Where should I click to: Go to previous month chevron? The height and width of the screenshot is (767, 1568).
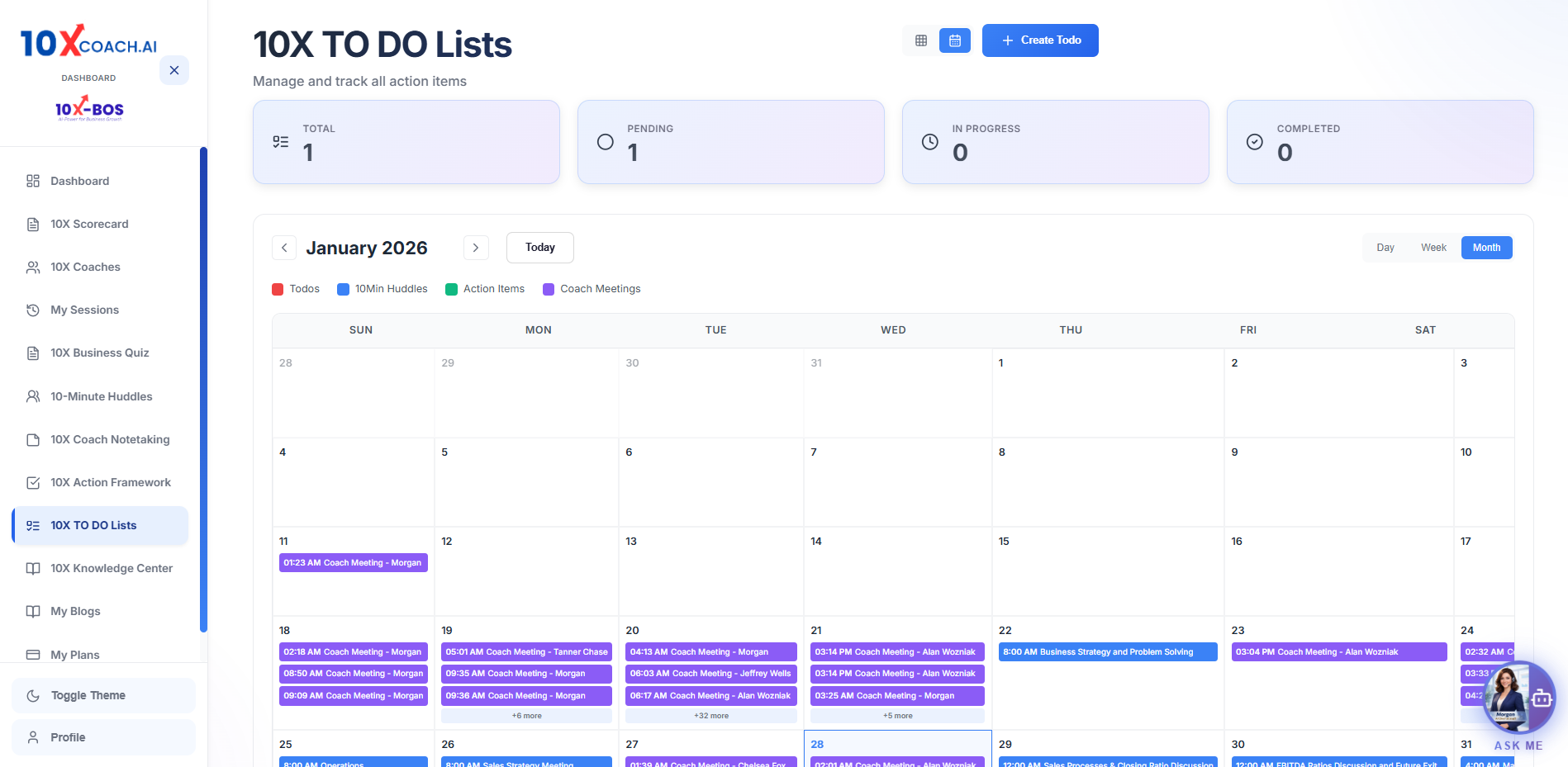tap(284, 248)
